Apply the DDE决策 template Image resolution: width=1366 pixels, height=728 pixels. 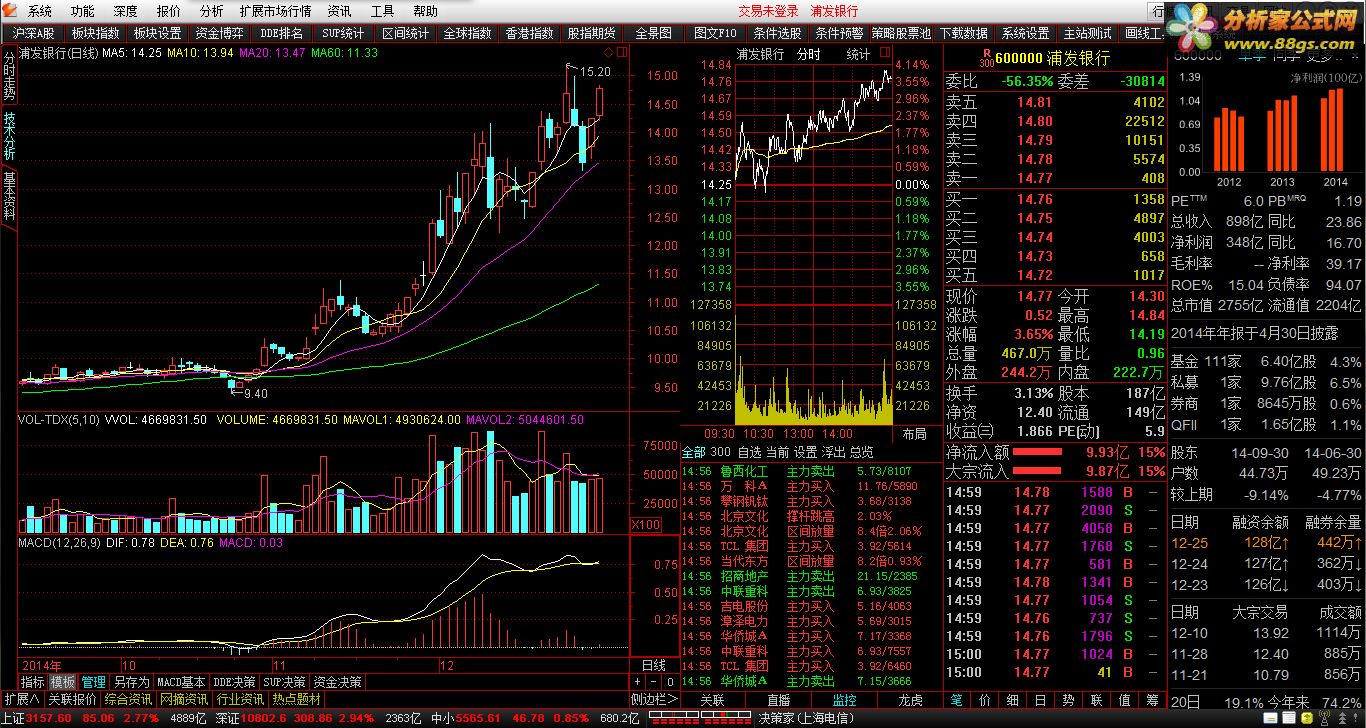(235, 682)
